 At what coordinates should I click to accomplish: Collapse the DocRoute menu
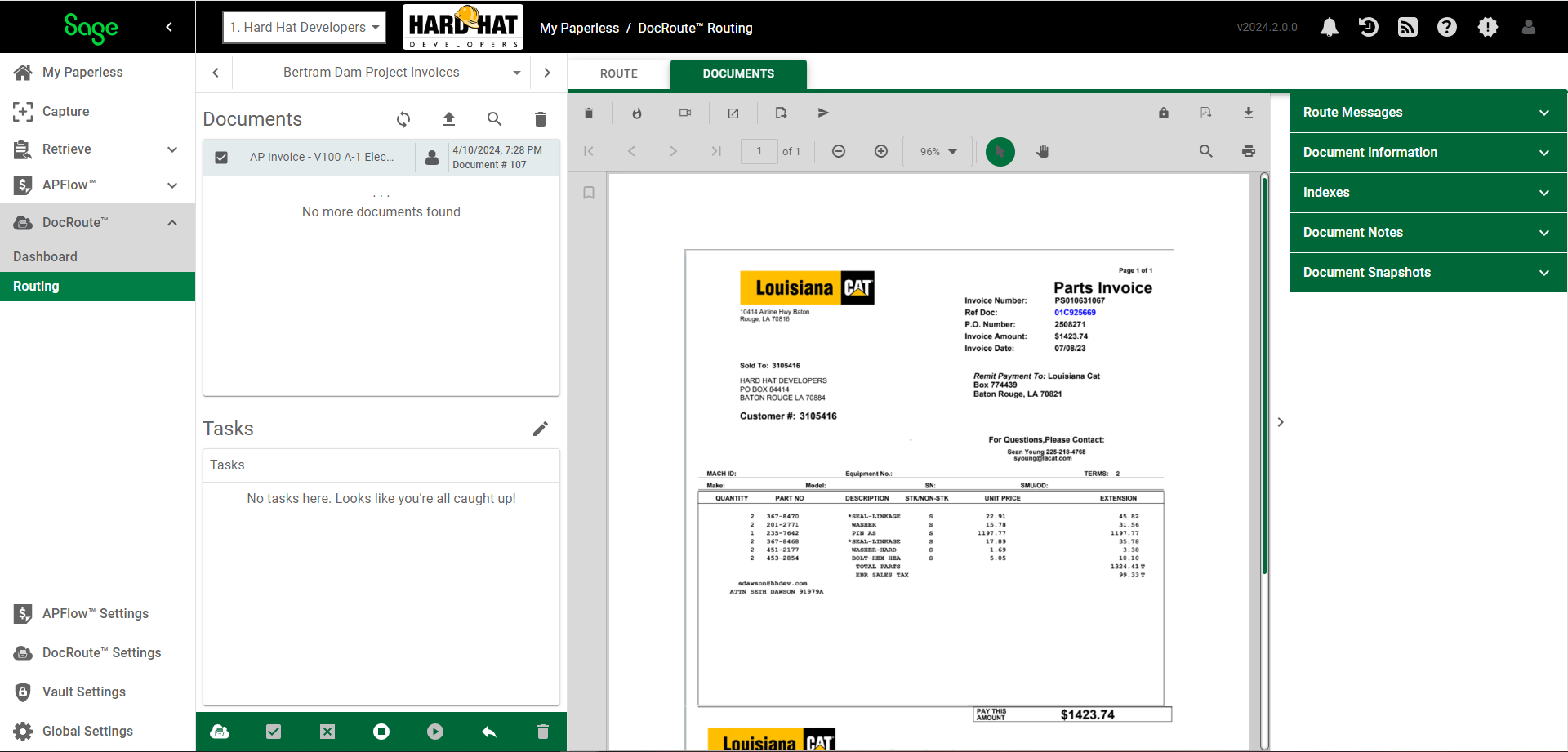(x=97, y=222)
